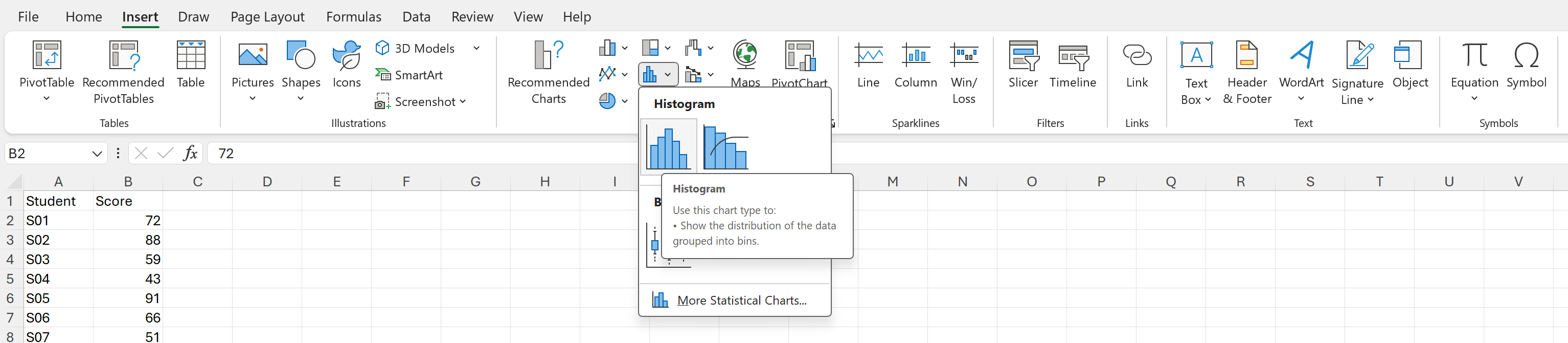Click the Insert Function fx button
Image resolution: width=1568 pixels, height=343 pixels.
pos(191,154)
